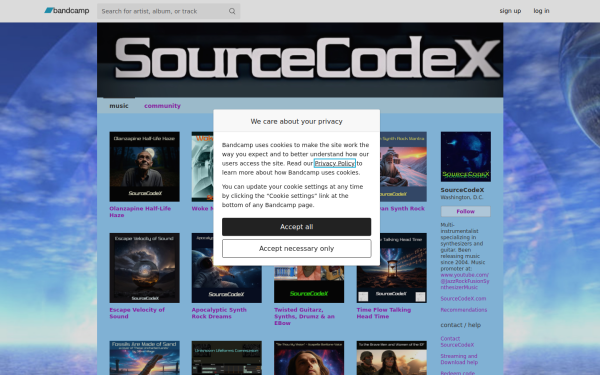
Task: Open the log in link
Action: [541, 11]
